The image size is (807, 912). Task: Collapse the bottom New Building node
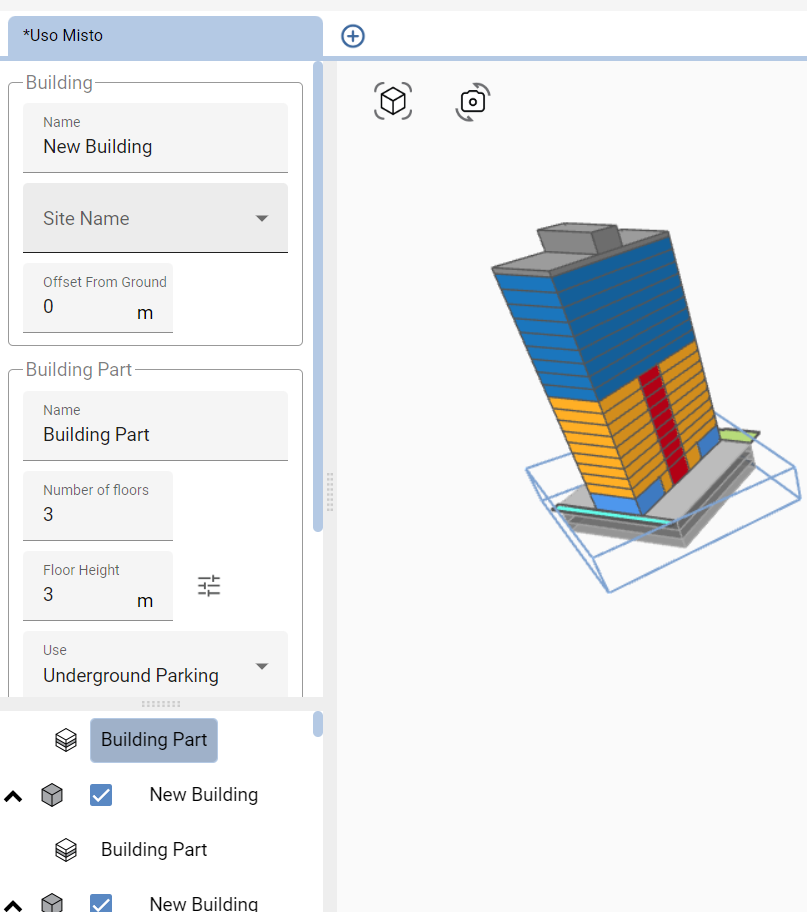[13, 906]
